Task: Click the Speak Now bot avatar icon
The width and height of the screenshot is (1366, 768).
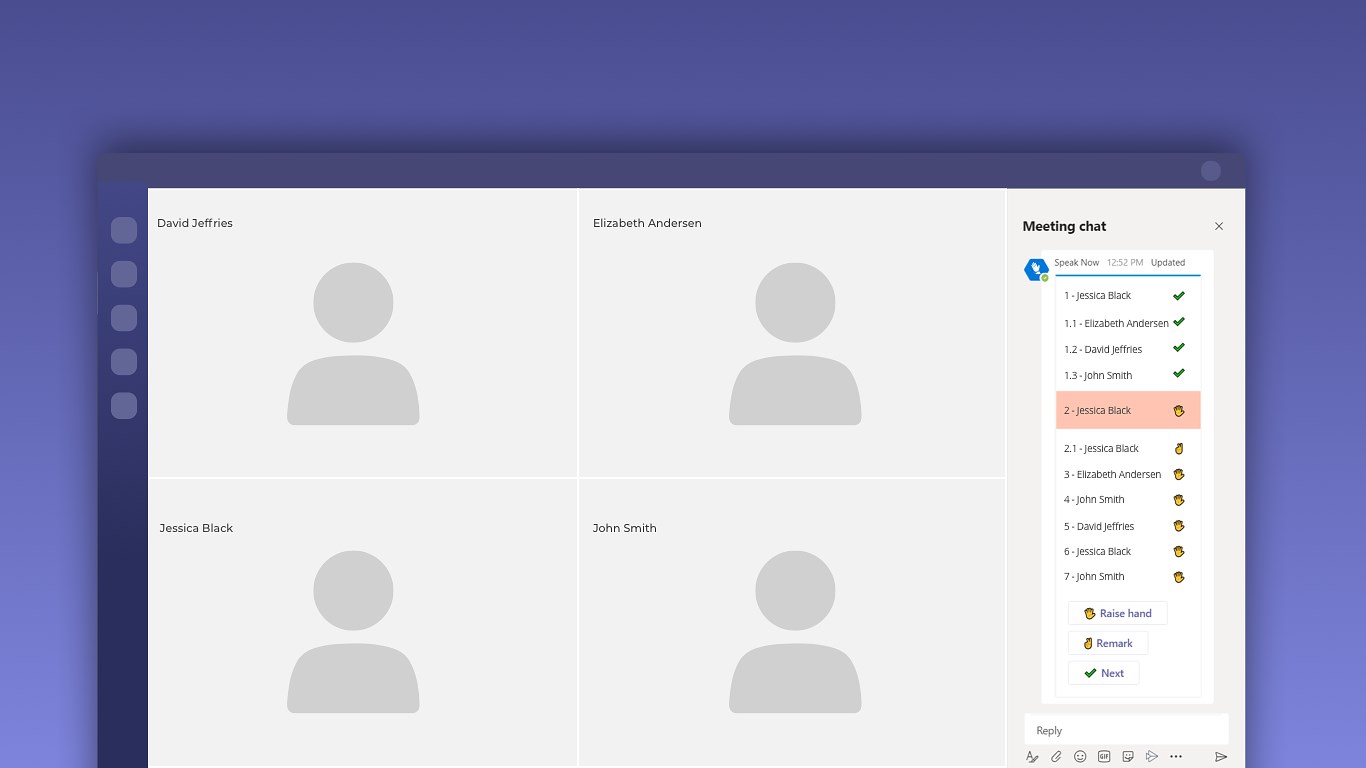Action: click(1036, 270)
